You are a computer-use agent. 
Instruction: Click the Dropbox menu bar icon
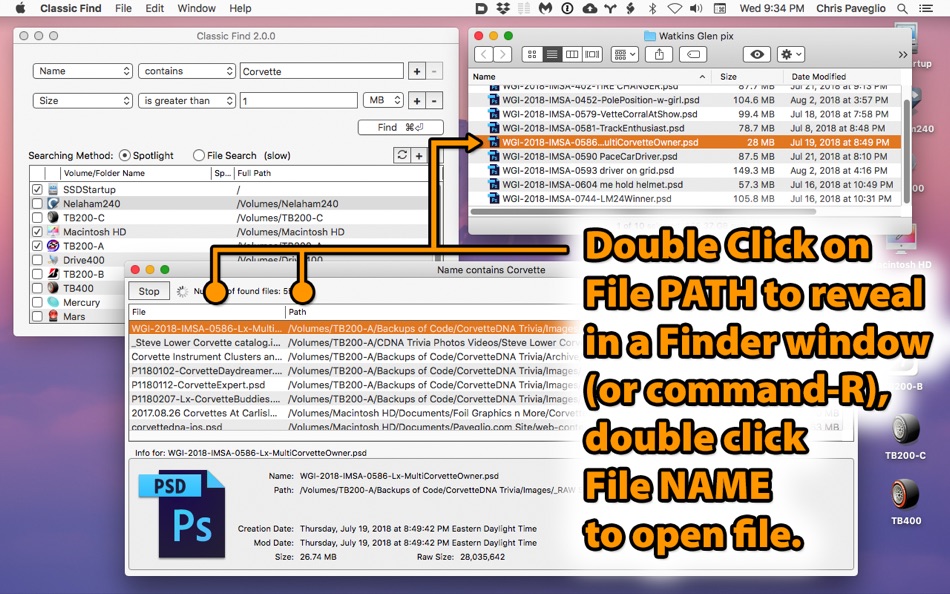pyautogui.click(x=503, y=8)
